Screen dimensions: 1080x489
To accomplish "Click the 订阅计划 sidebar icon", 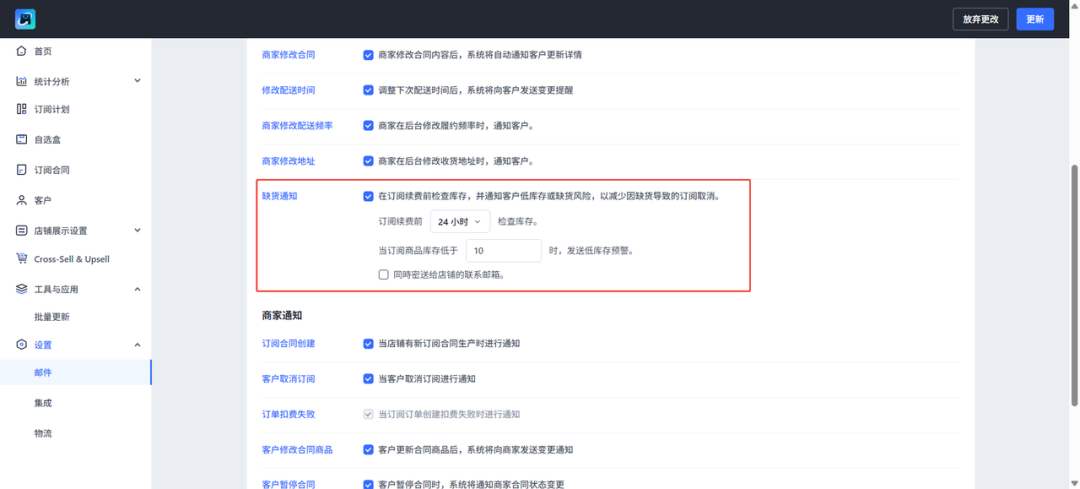I will pos(21,109).
